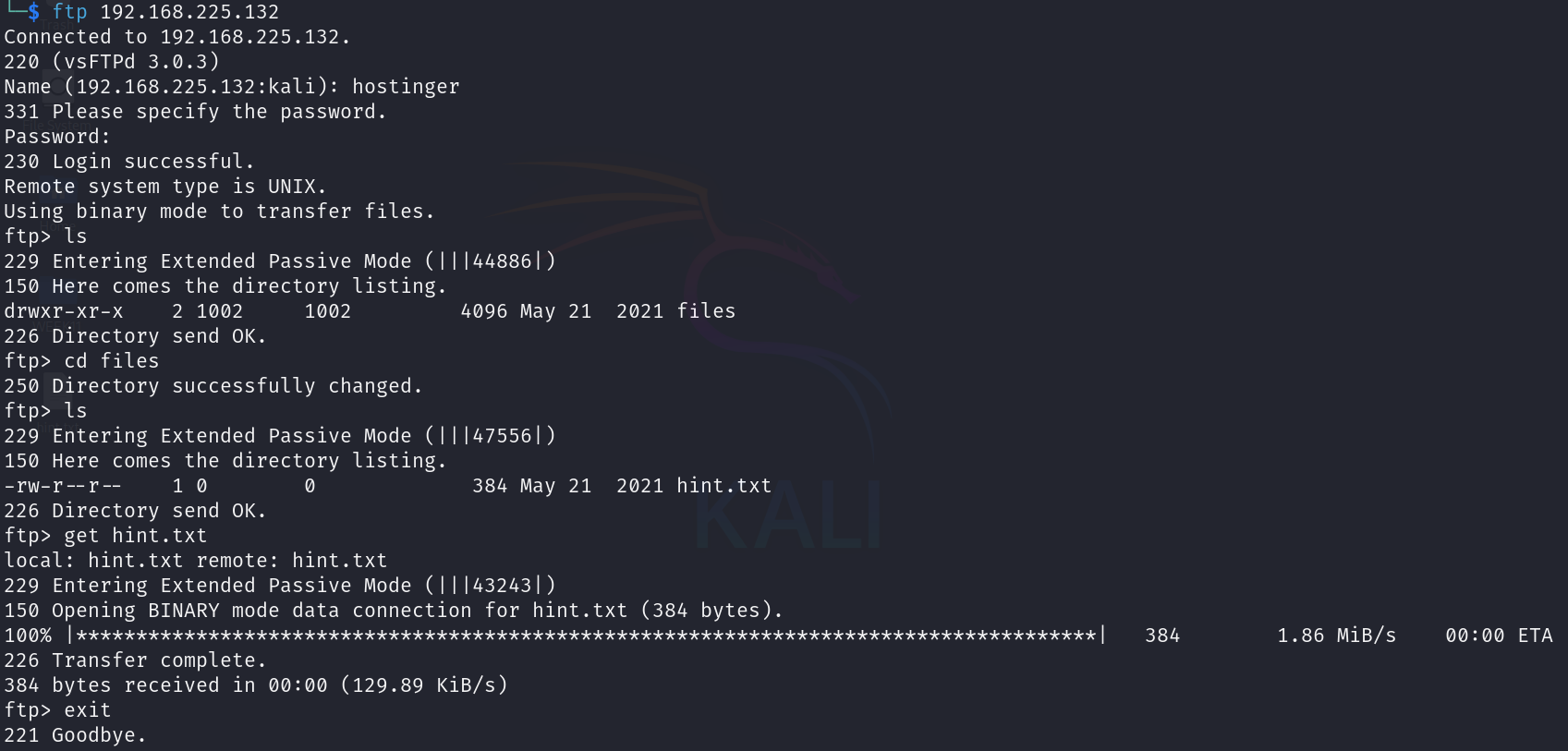Screen dimensions: 1568x751
Task: Click the 221 Goodbye message
Action: (x=76, y=735)
